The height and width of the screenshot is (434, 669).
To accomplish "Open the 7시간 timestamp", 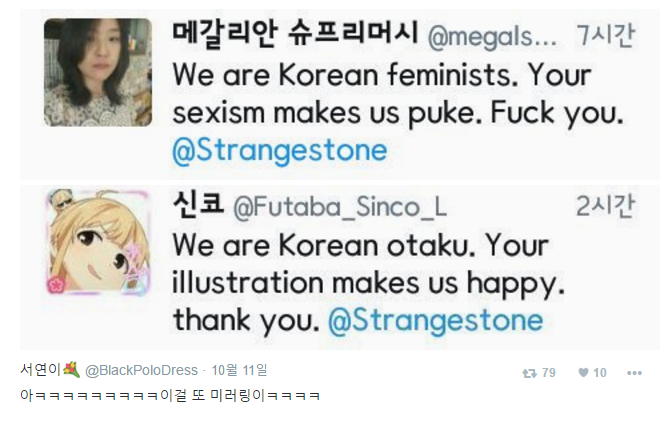I will coord(605,37).
